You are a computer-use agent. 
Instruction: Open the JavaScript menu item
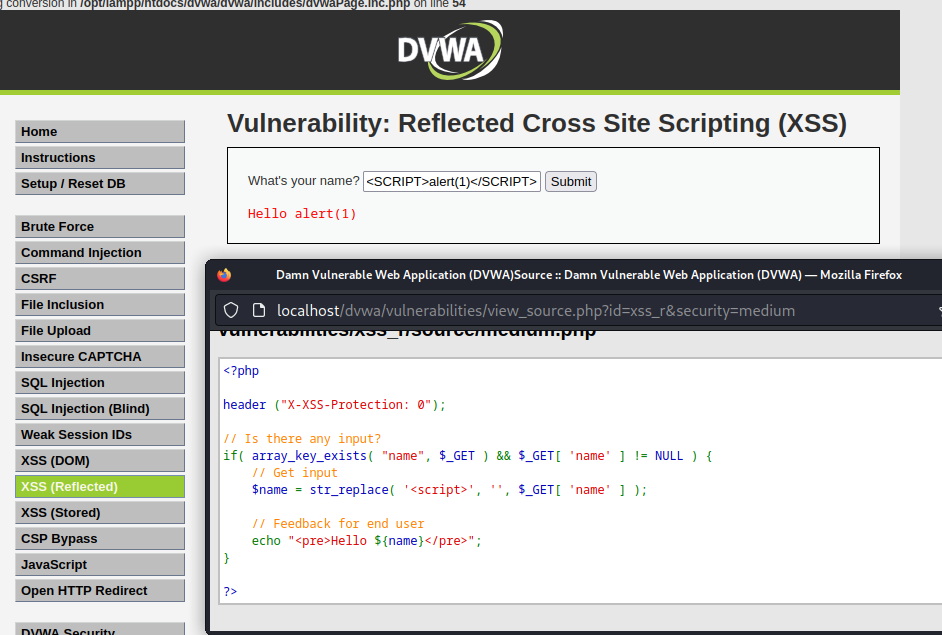click(100, 565)
